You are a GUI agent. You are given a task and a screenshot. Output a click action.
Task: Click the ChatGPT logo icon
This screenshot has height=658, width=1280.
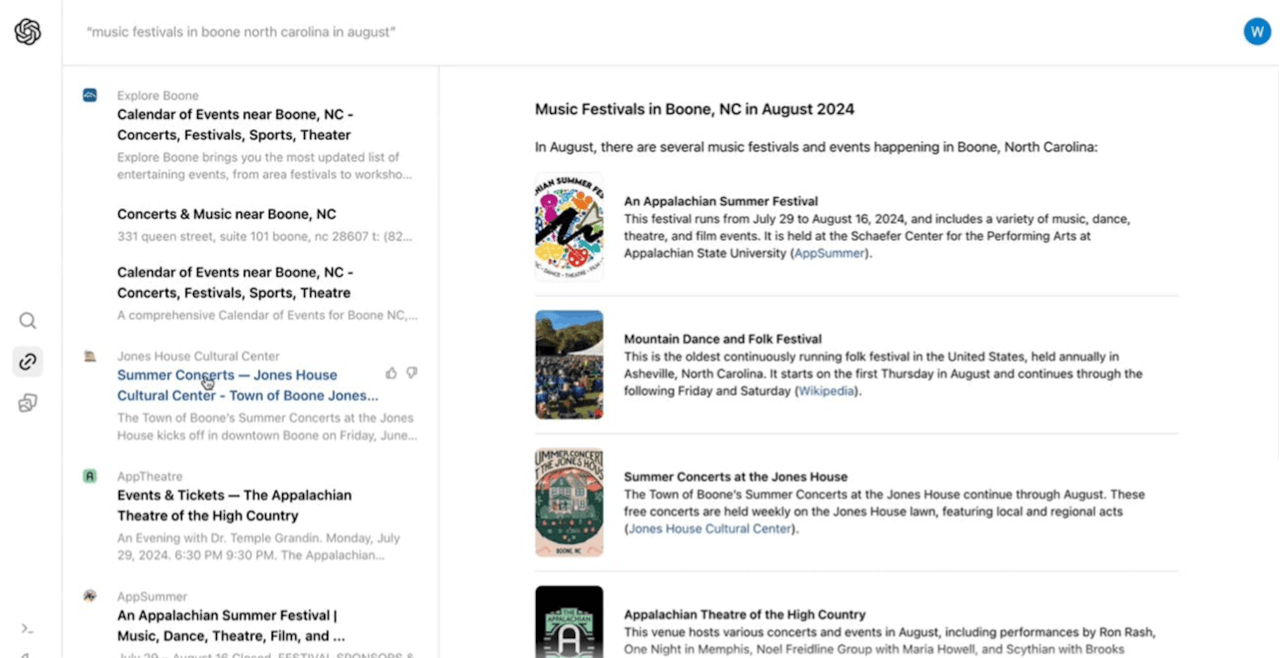pyautogui.click(x=28, y=32)
